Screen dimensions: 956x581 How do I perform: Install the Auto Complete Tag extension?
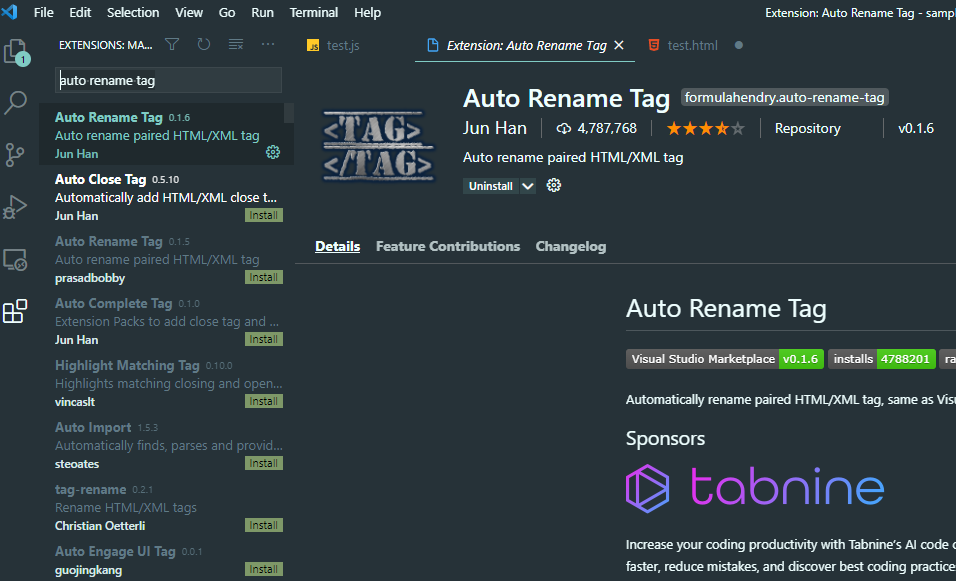pyautogui.click(x=263, y=339)
